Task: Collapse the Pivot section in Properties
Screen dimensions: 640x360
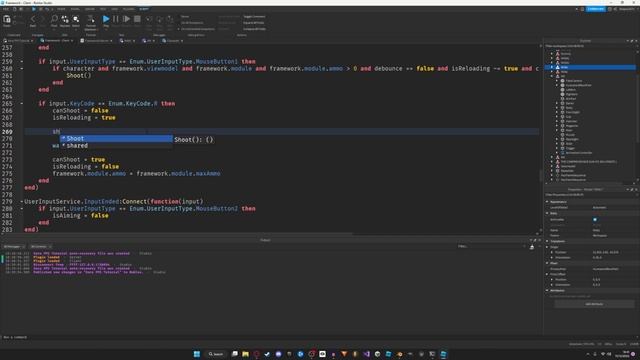Action: 547,263
